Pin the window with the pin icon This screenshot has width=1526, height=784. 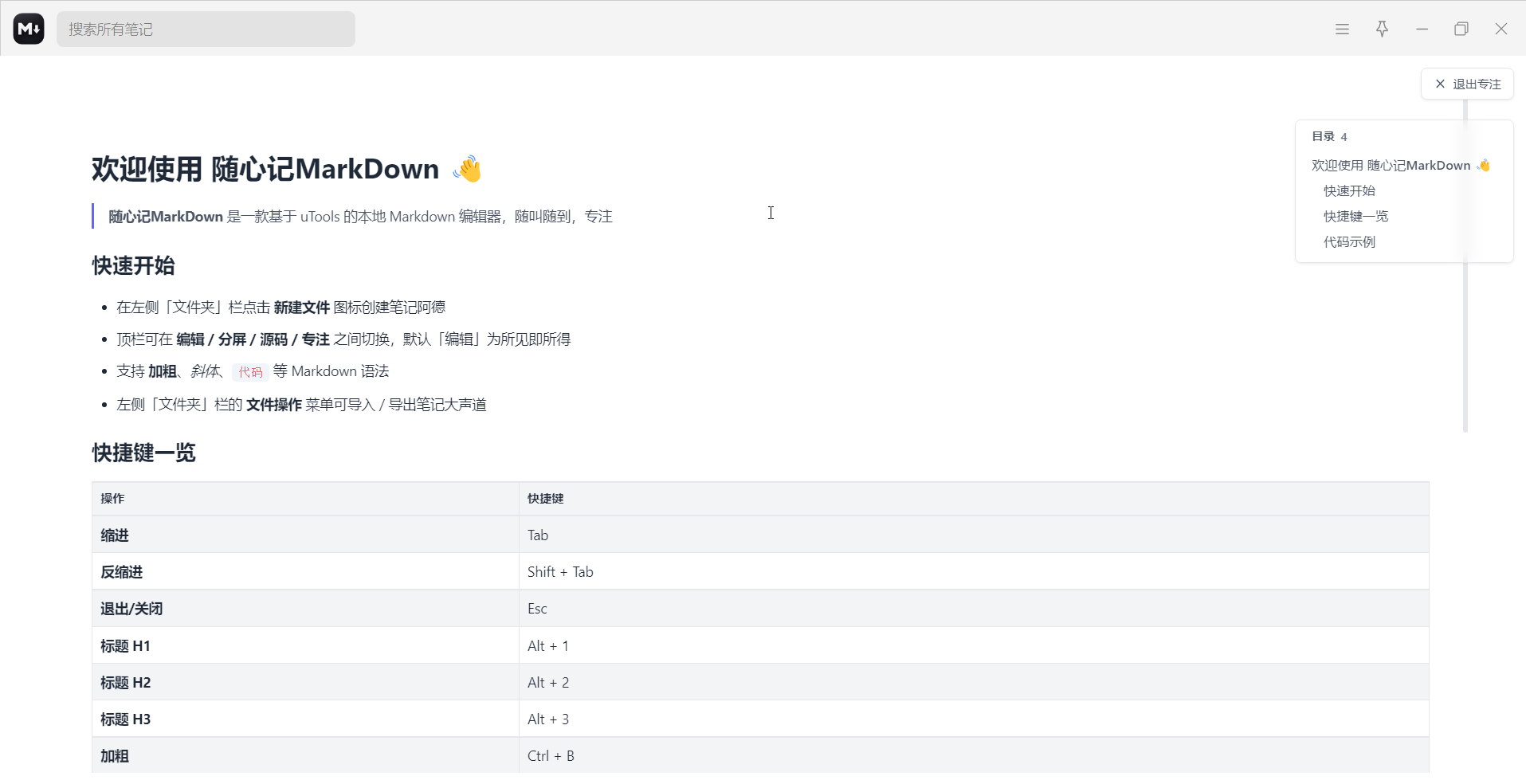point(1382,29)
